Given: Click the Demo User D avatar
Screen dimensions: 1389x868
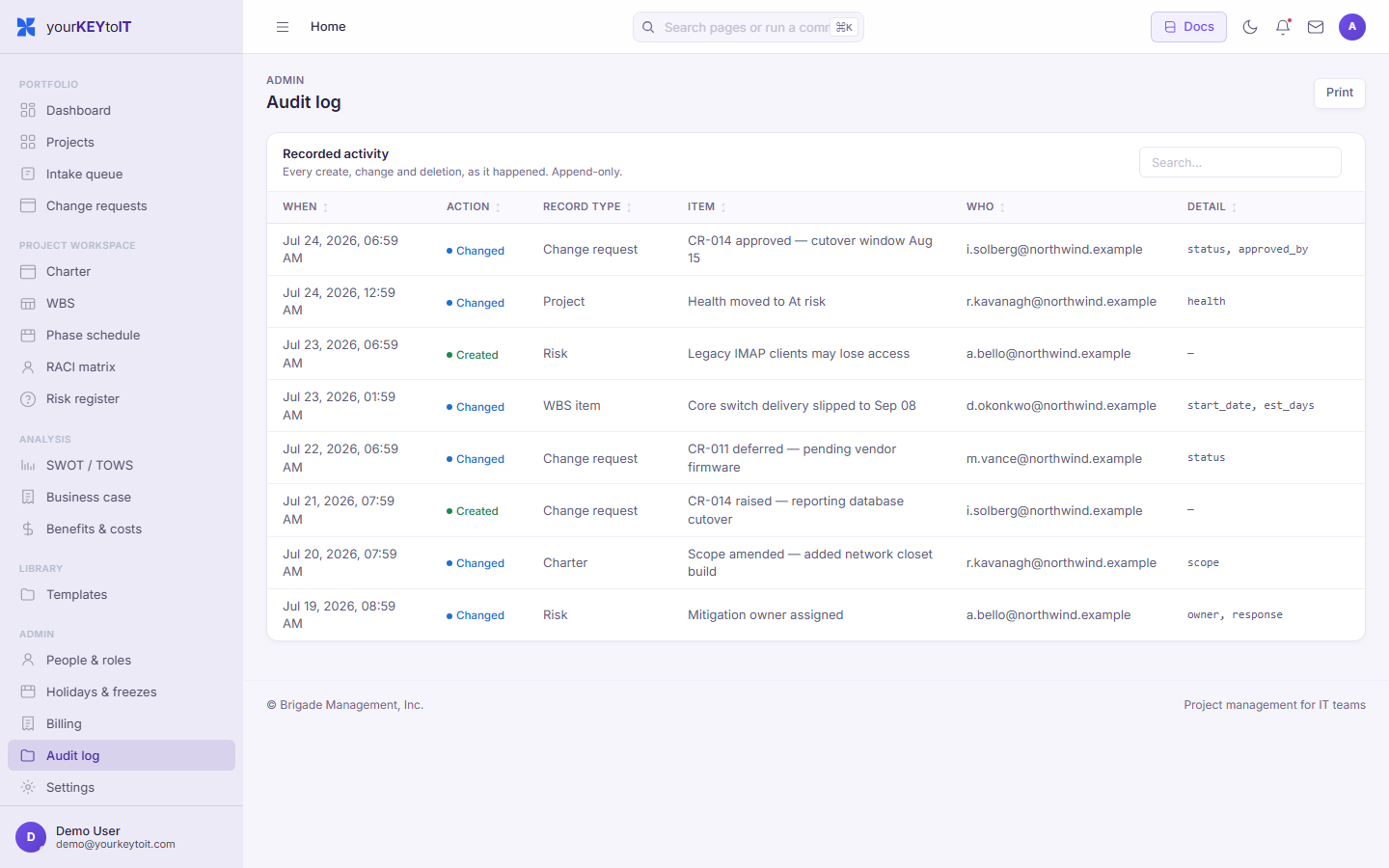Looking at the screenshot, I should click(x=31, y=837).
